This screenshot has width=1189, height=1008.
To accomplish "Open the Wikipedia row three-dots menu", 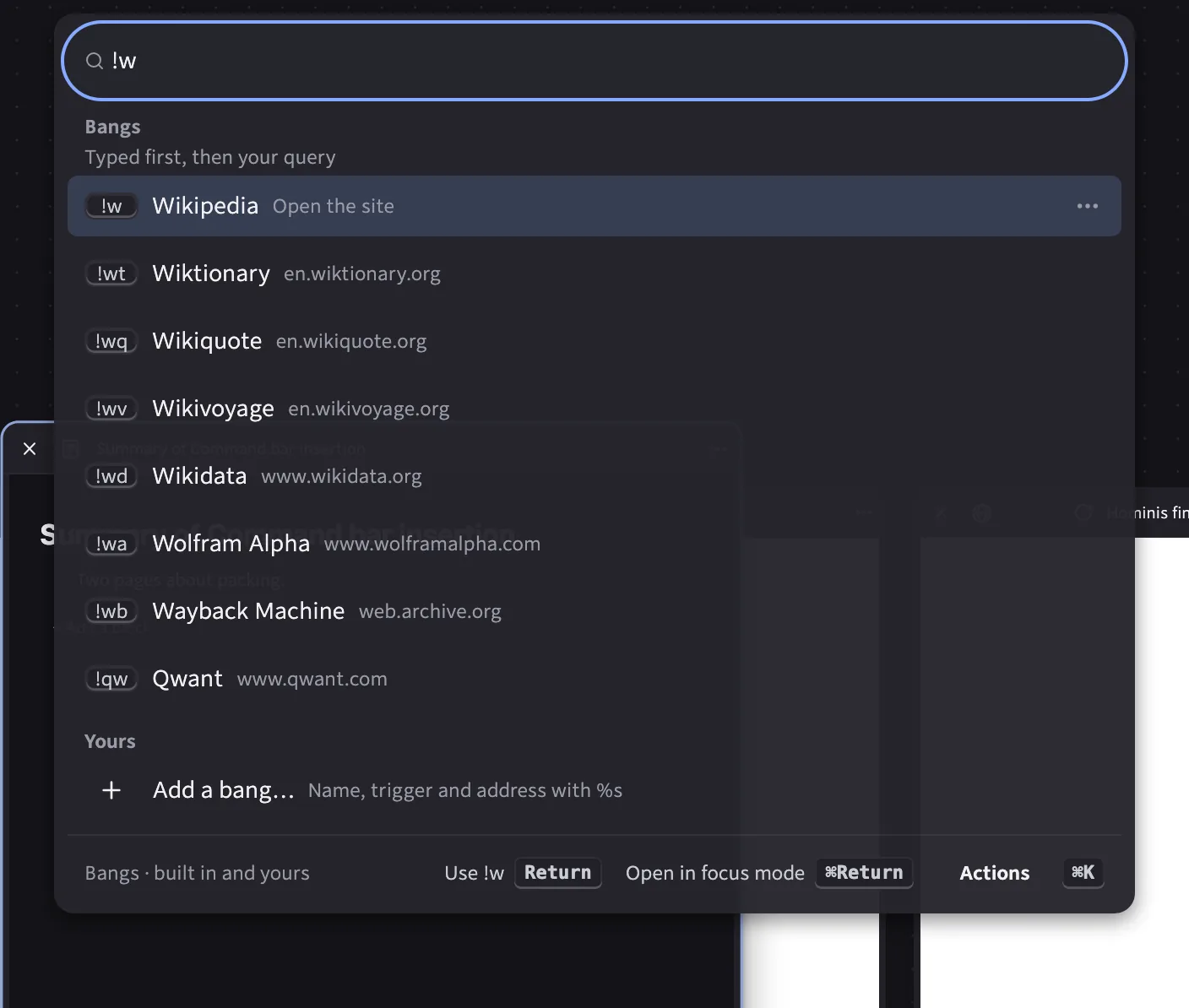I will pyautogui.click(x=1087, y=206).
